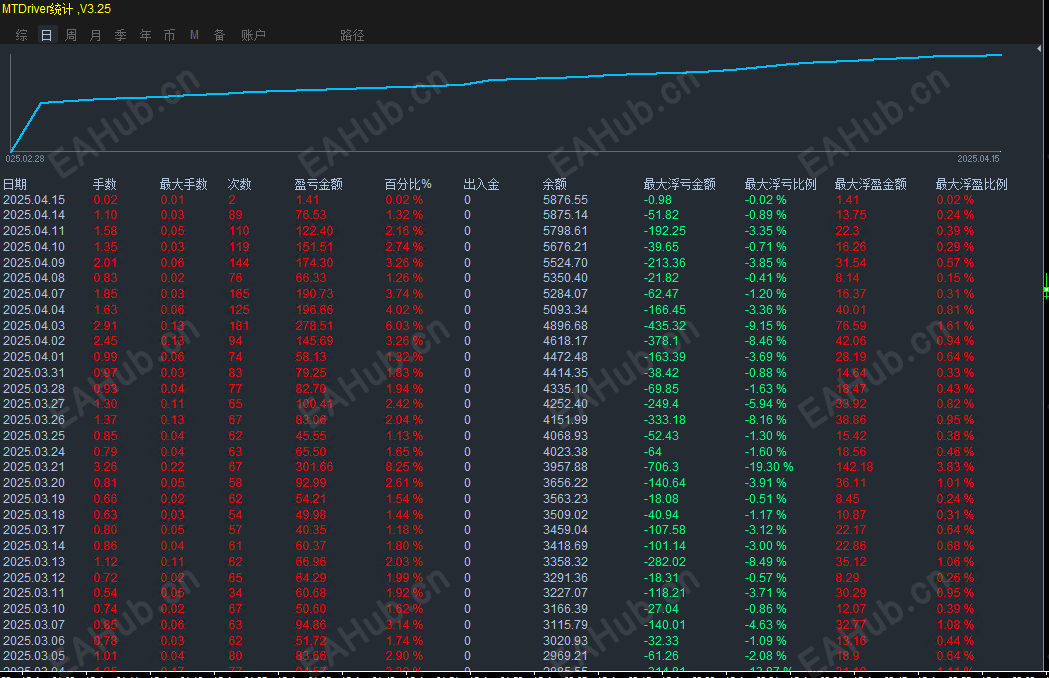The image size is (1049, 678).
Task: Click max floating loss ratio -19.30 %
Action: pyautogui.click(x=769, y=467)
